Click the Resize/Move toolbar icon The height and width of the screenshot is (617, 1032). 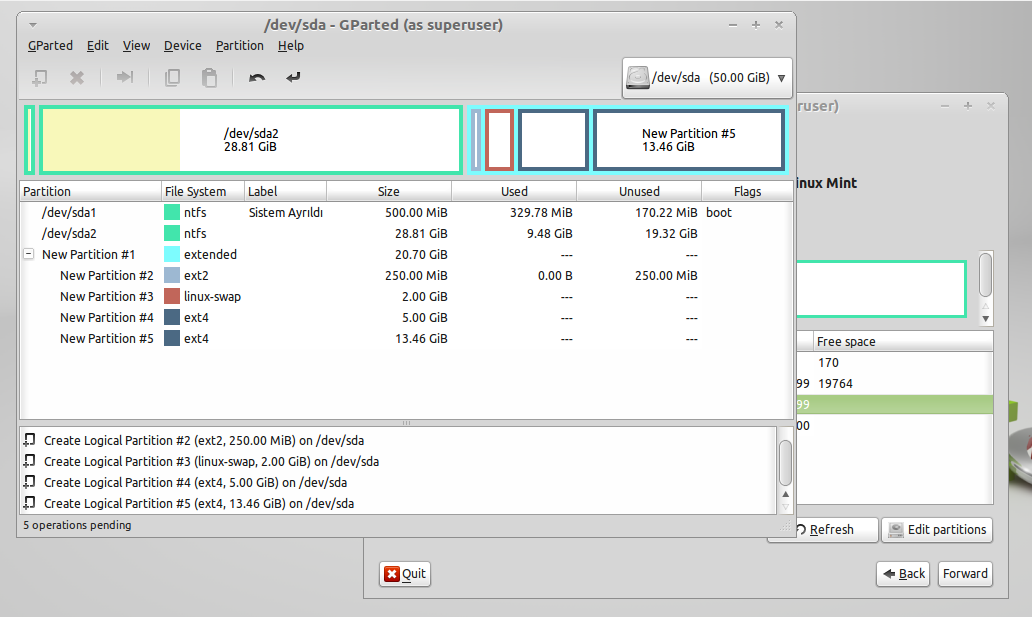point(124,78)
